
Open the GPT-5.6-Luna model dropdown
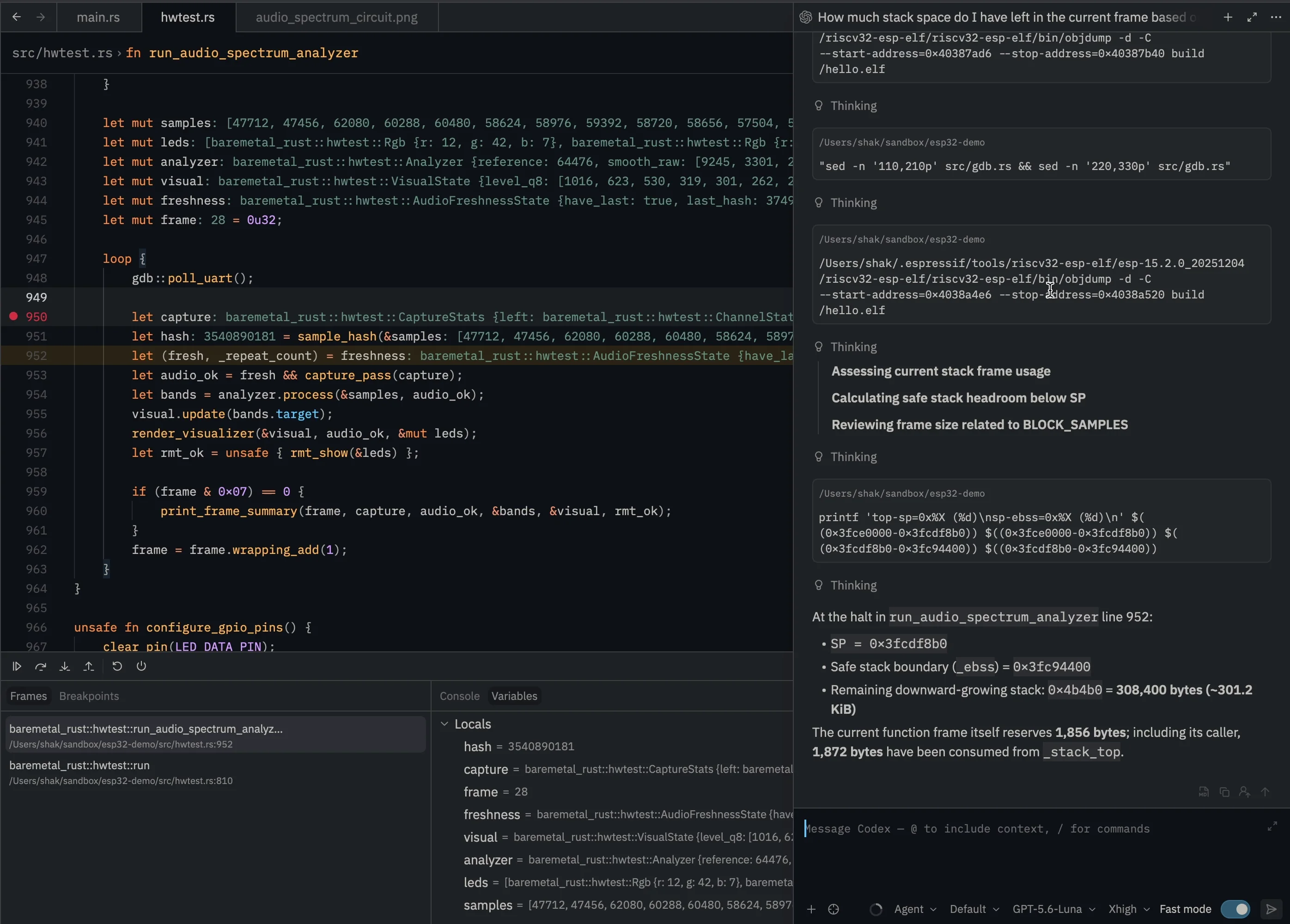1053,909
